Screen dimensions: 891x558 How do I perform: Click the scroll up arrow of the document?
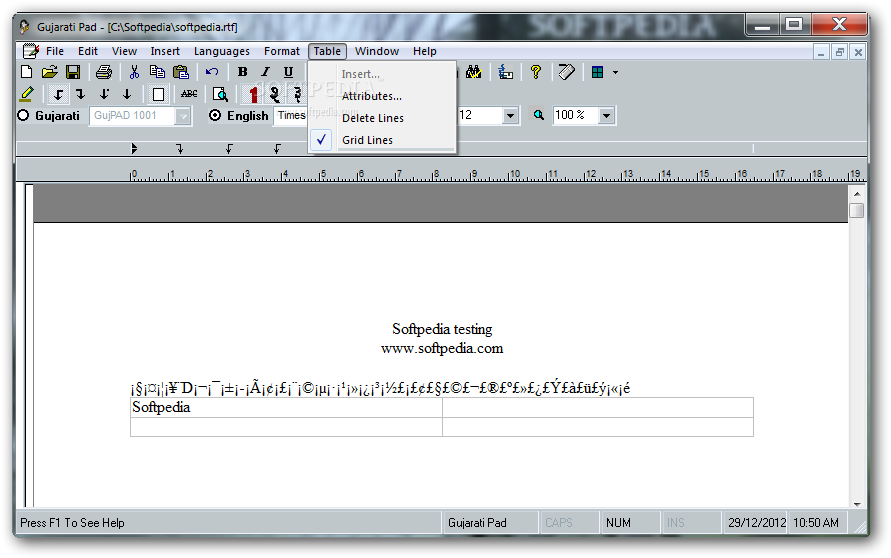[857, 194]
